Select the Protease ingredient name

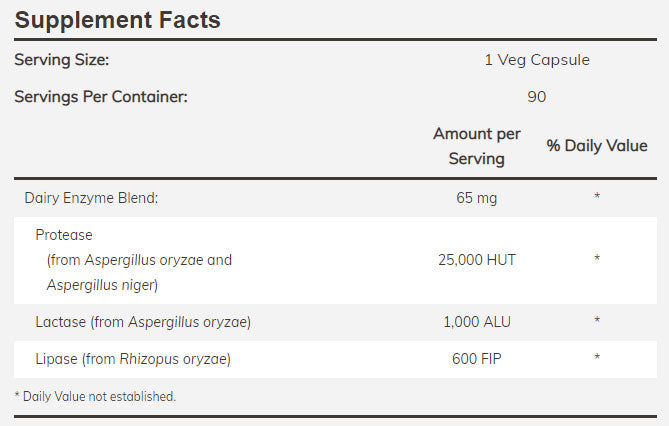(64, 235)
